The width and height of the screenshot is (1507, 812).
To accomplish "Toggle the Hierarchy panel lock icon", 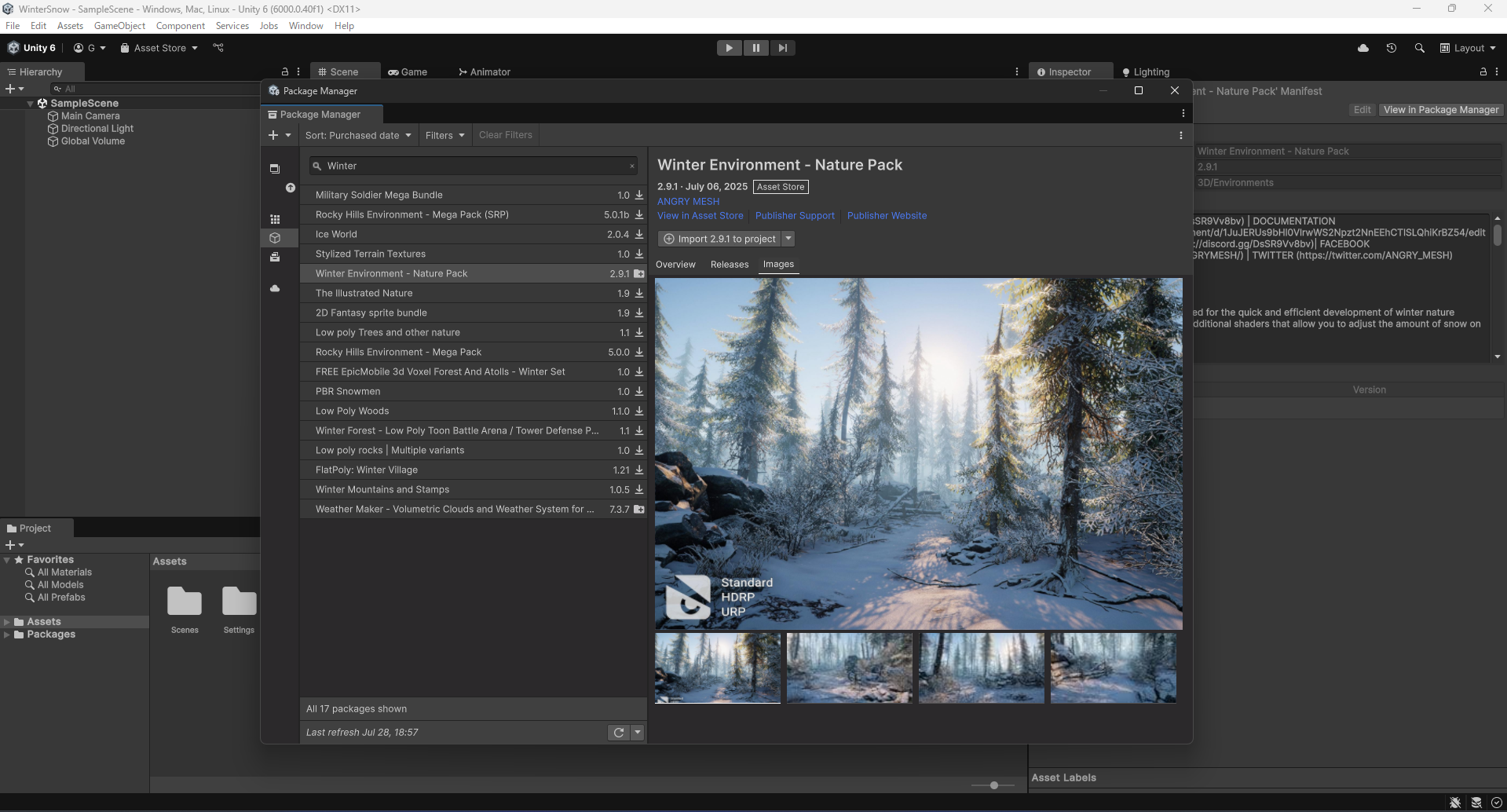I will pyautogui.click(x=285, y=71).
